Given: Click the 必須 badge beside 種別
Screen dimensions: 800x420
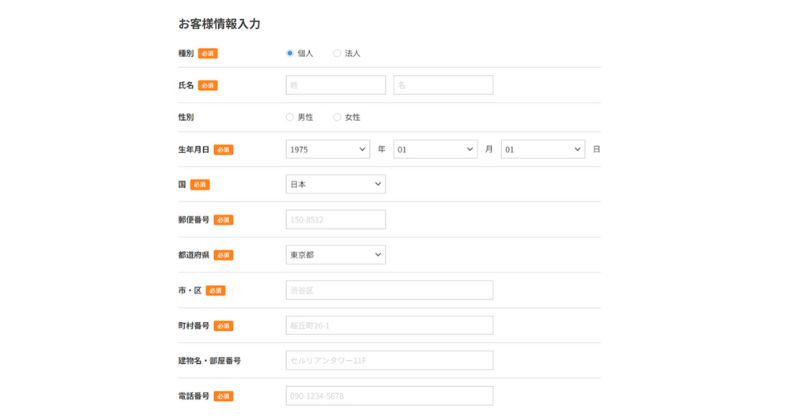Looking at the screenshot, I should 207,53.
